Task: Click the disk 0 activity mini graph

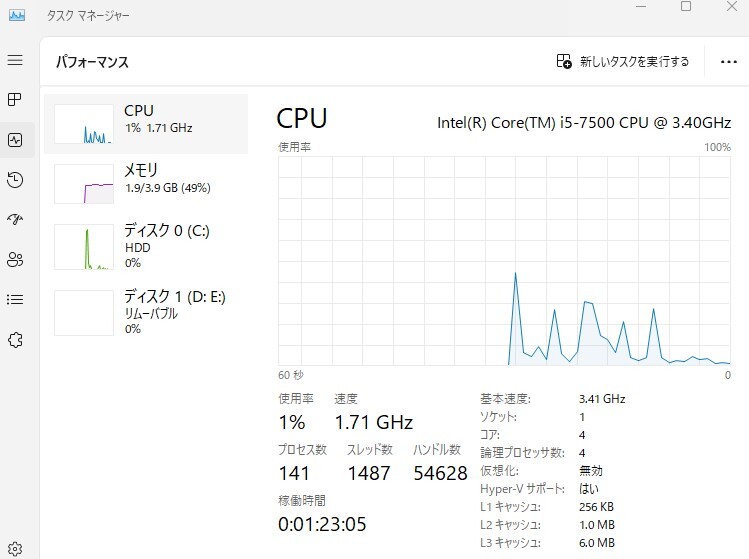Action: tap(84, 247)
